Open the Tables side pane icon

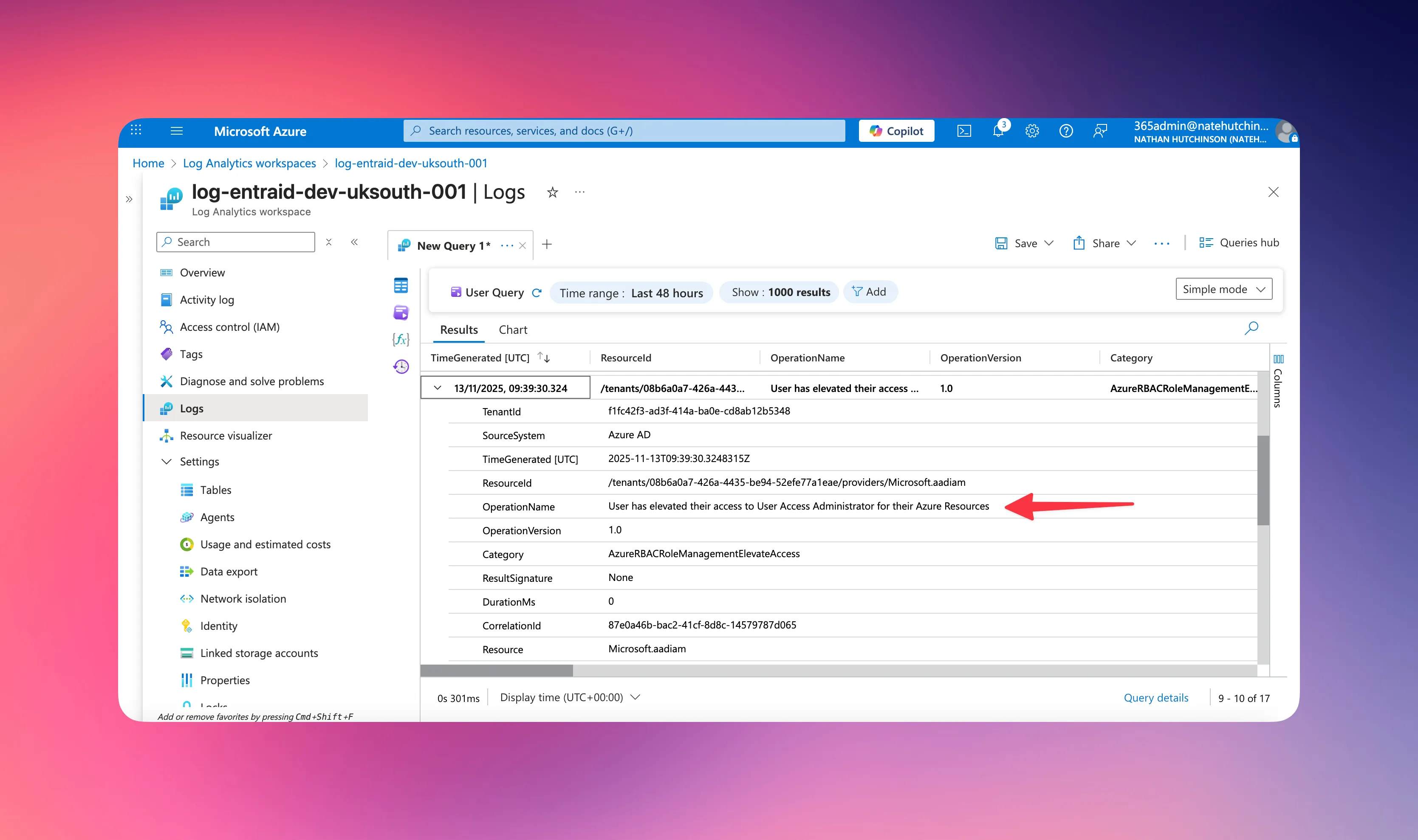(401, 285)
